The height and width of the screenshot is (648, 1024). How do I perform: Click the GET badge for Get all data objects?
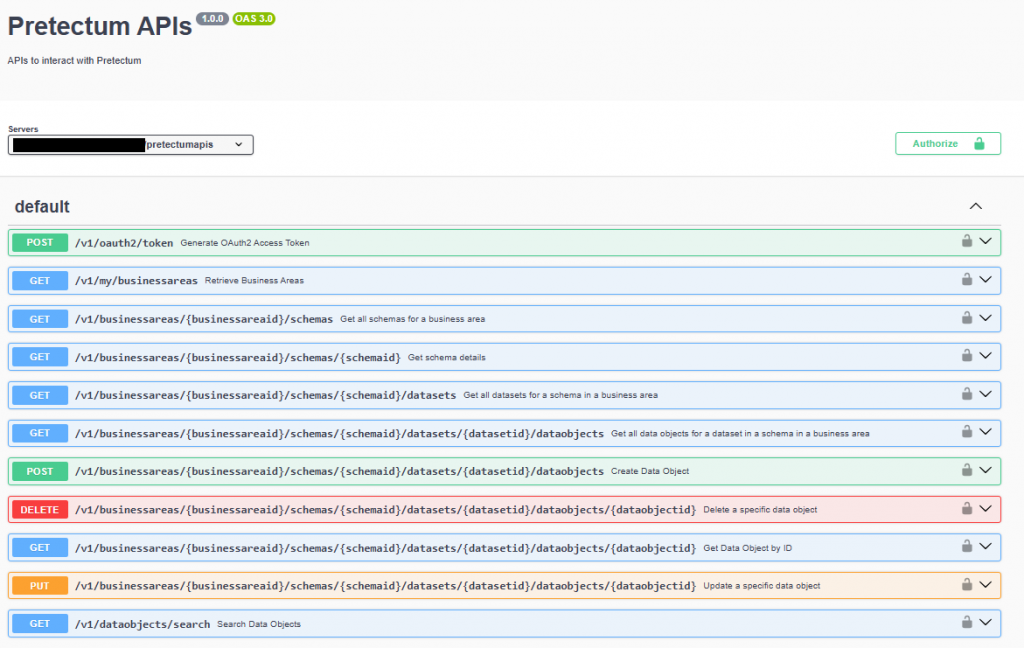click(x=40, y=433)
